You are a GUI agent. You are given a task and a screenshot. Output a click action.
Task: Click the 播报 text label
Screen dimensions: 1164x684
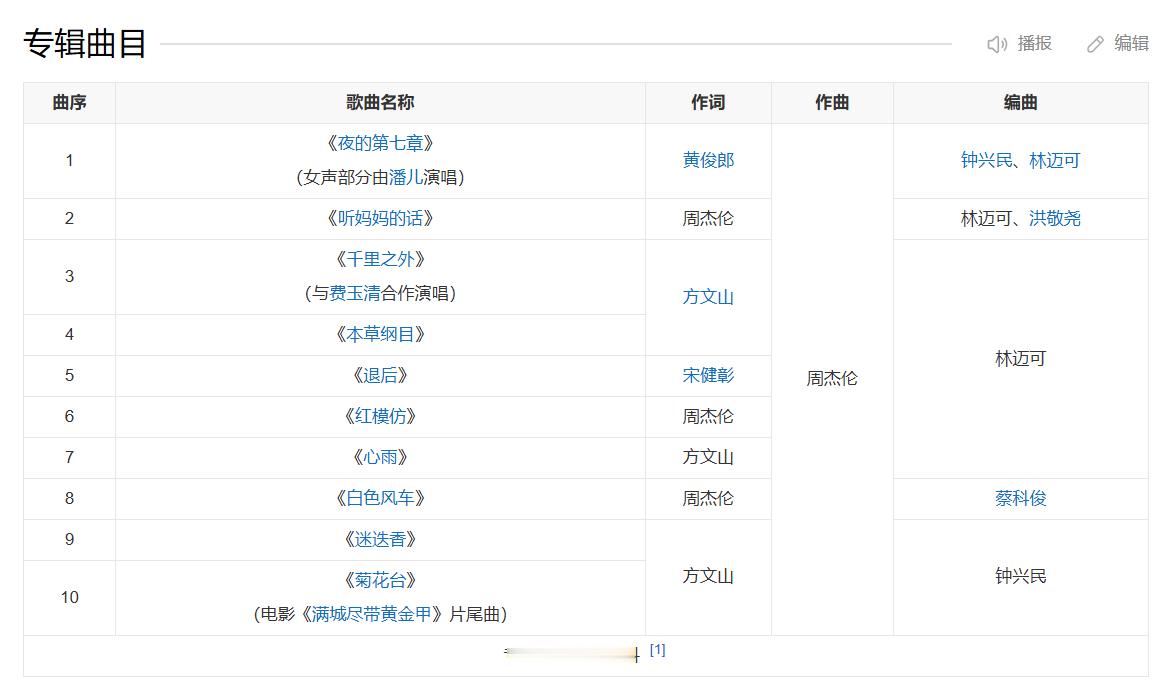tap(1035, 44)
